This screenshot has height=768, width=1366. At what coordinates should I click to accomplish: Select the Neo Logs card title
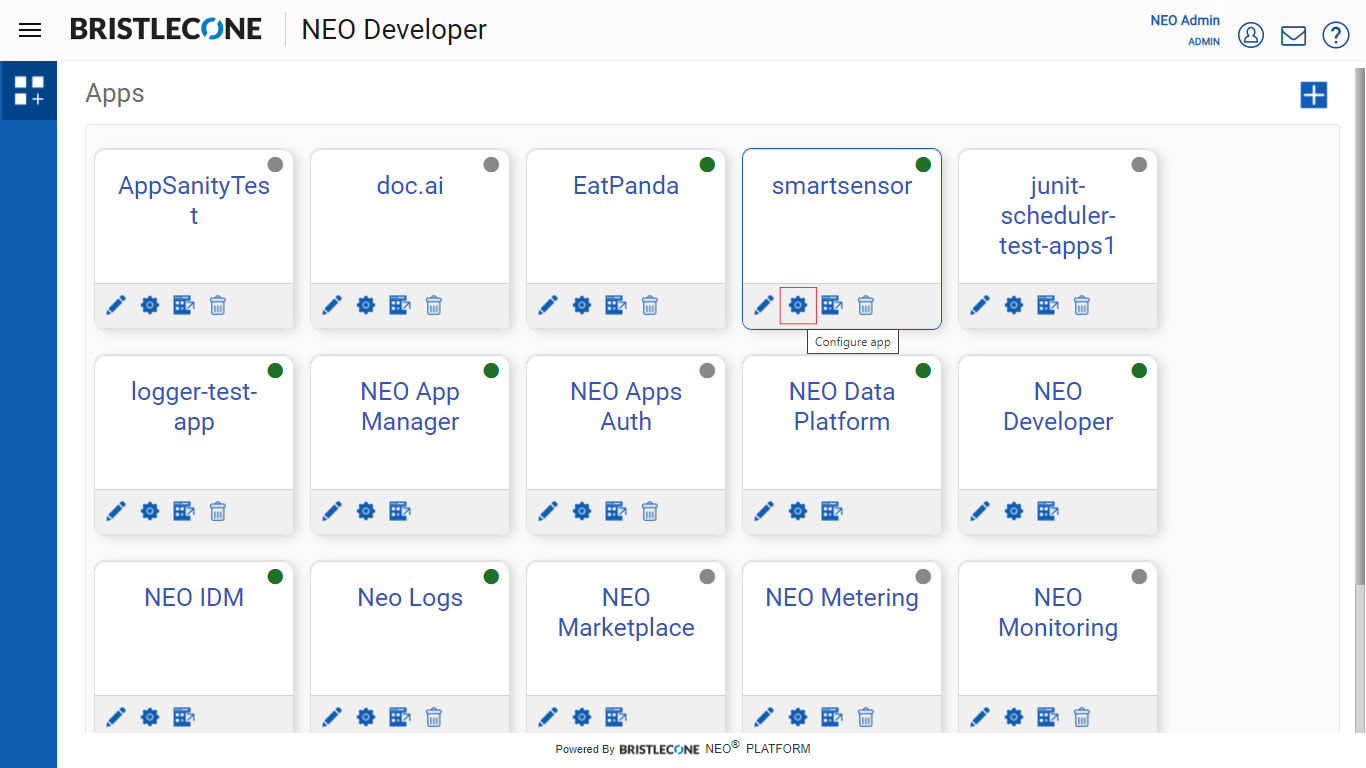(x=410, y=598)
